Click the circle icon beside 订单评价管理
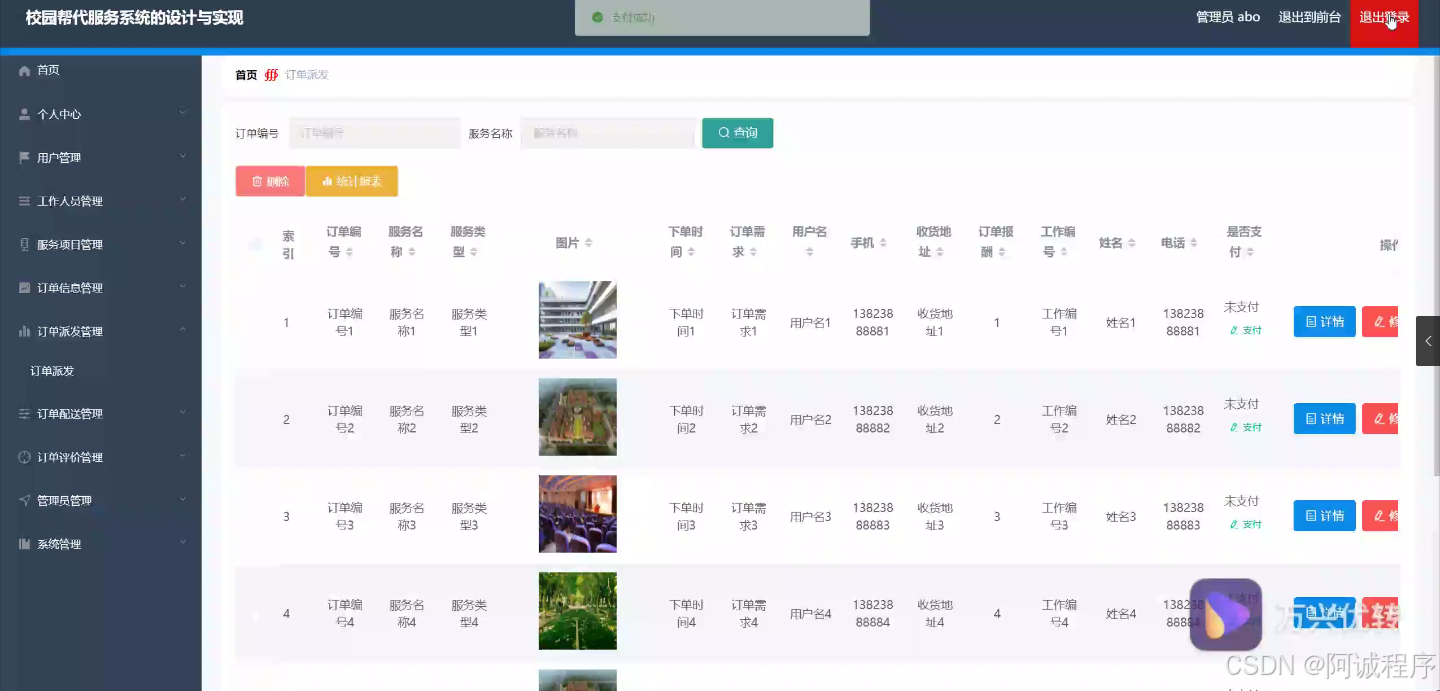This screenshot has width=1440, height=691. coord(25,457)
